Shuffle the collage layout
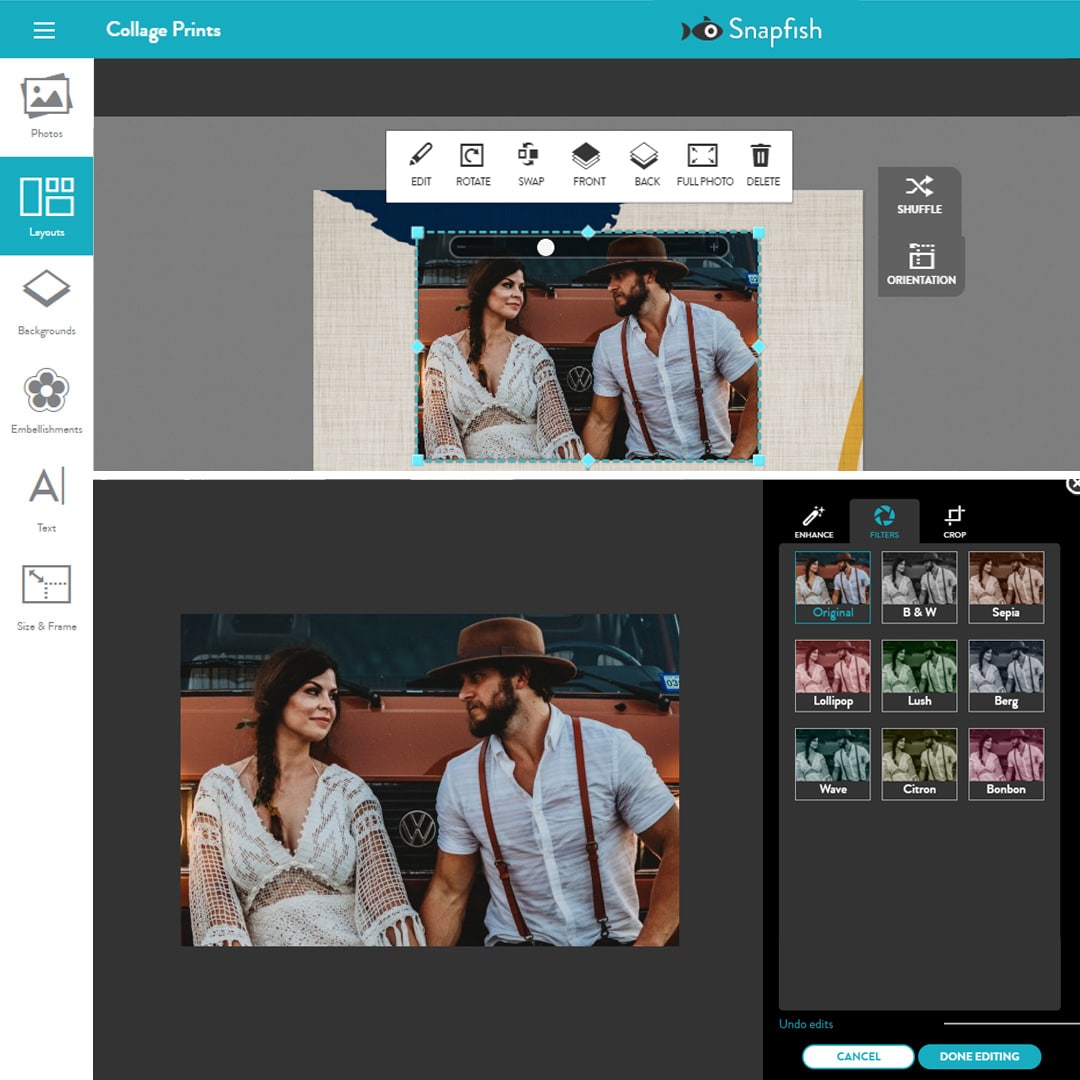1080x1080 pixels. click(x=919, y=194)
